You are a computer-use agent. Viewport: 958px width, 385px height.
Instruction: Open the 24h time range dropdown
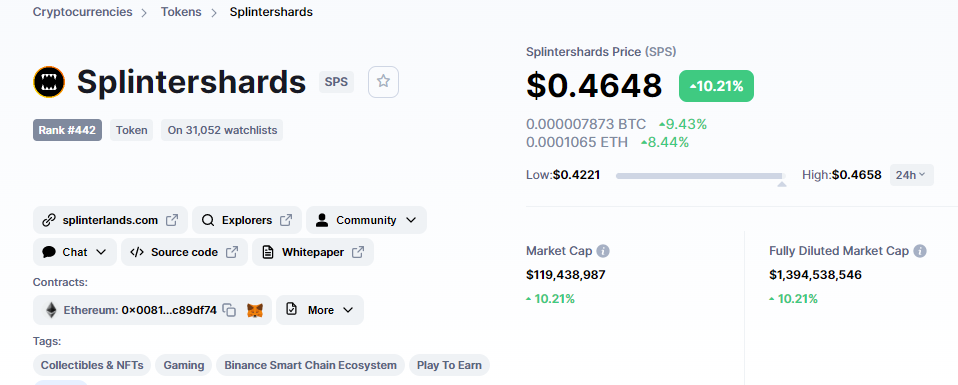[911, 175]
